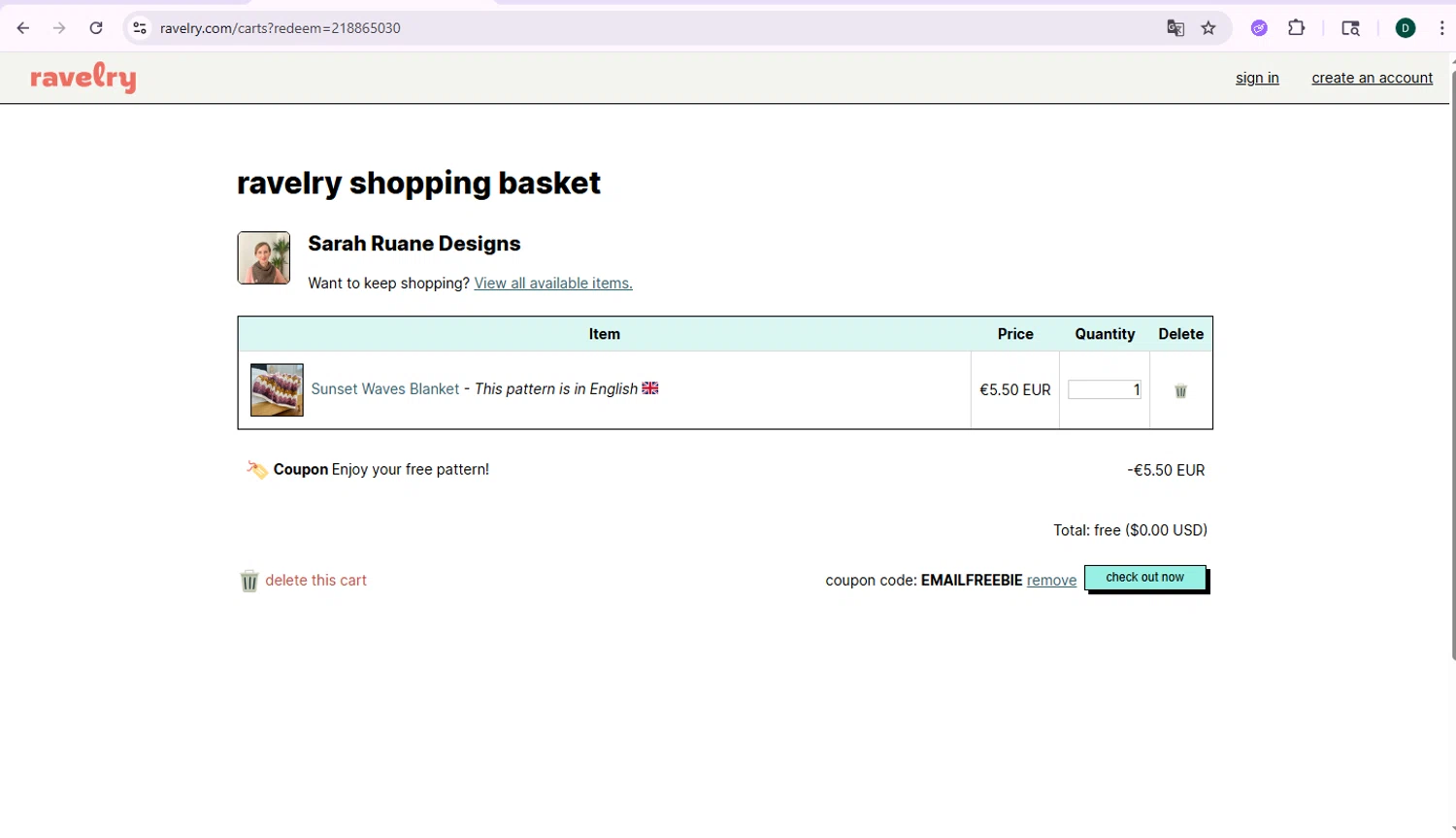Click the English flag icon
Image resolution: width=1456 pixels, height=838 pixels.
(x=650, y=388)
